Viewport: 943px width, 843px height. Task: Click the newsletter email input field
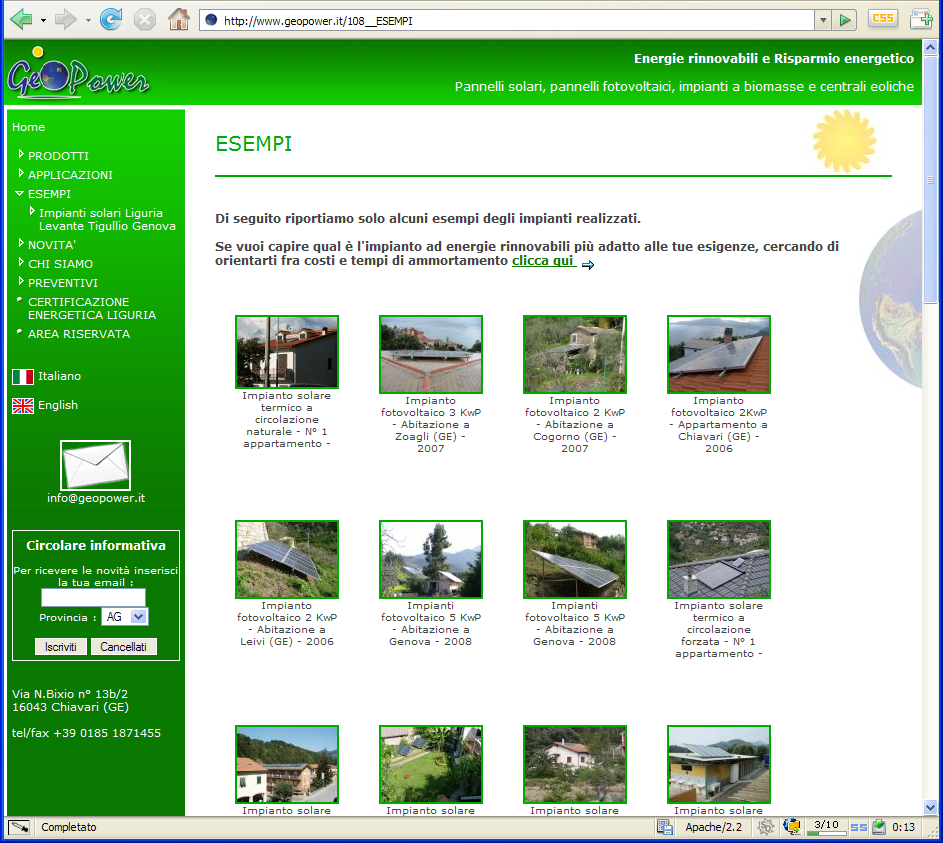pos(93,598)
